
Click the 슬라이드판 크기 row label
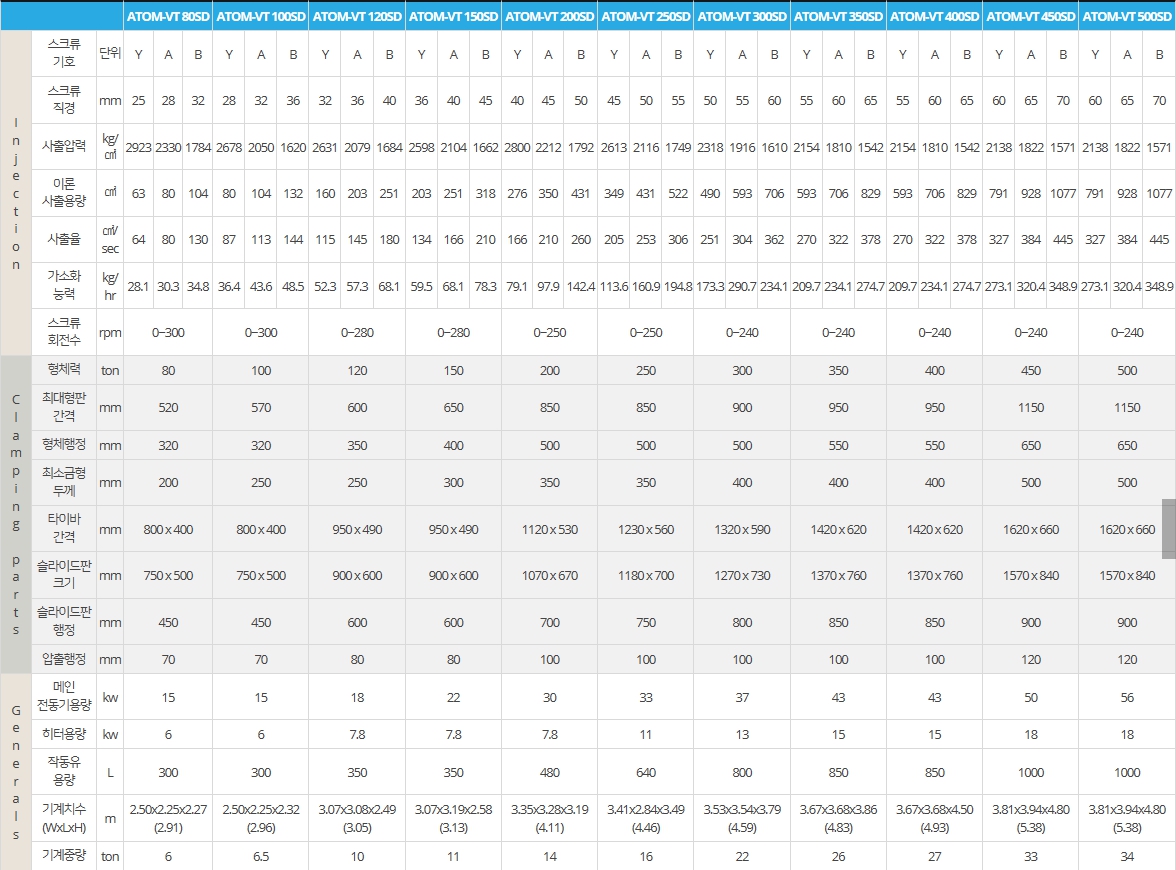[x=64, y=574]
